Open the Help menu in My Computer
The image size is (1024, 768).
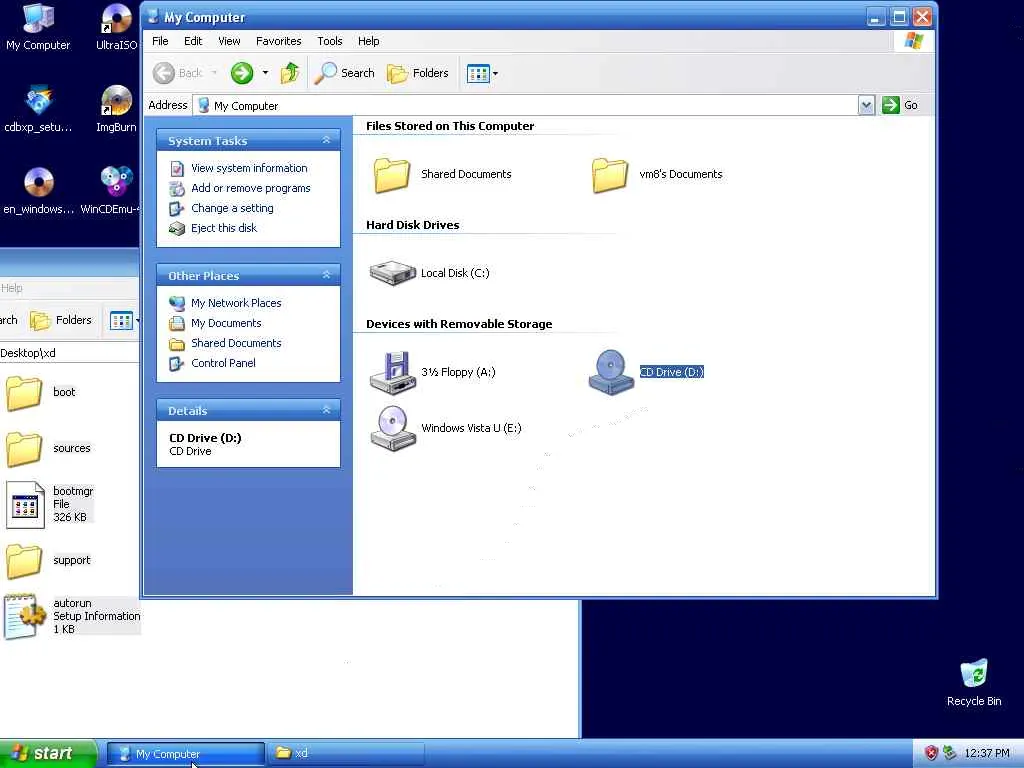[x=368, y=41]
